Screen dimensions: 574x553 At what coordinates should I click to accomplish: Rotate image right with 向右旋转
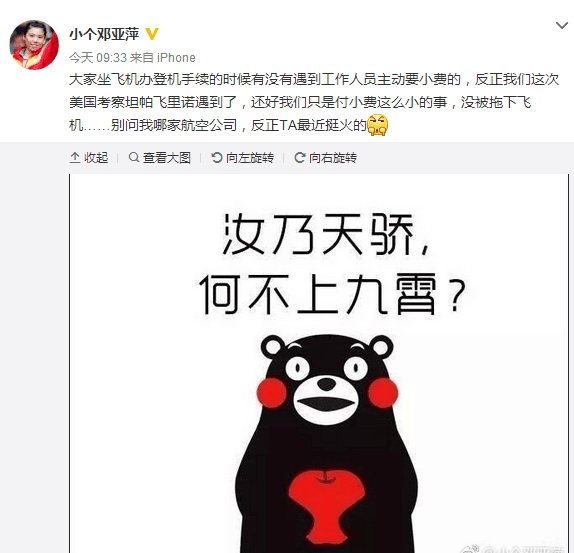tap(326, 158)
